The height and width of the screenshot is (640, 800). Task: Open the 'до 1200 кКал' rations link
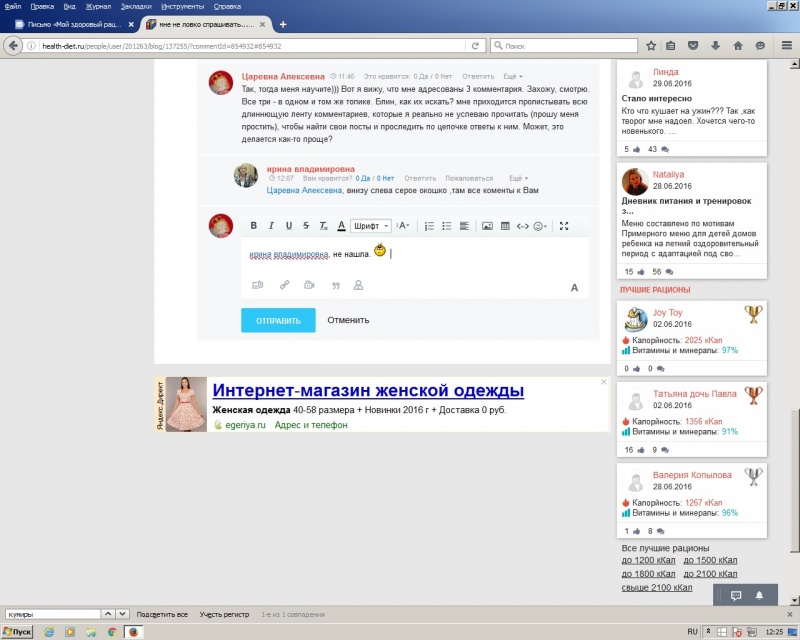click(x=649, y=561)
